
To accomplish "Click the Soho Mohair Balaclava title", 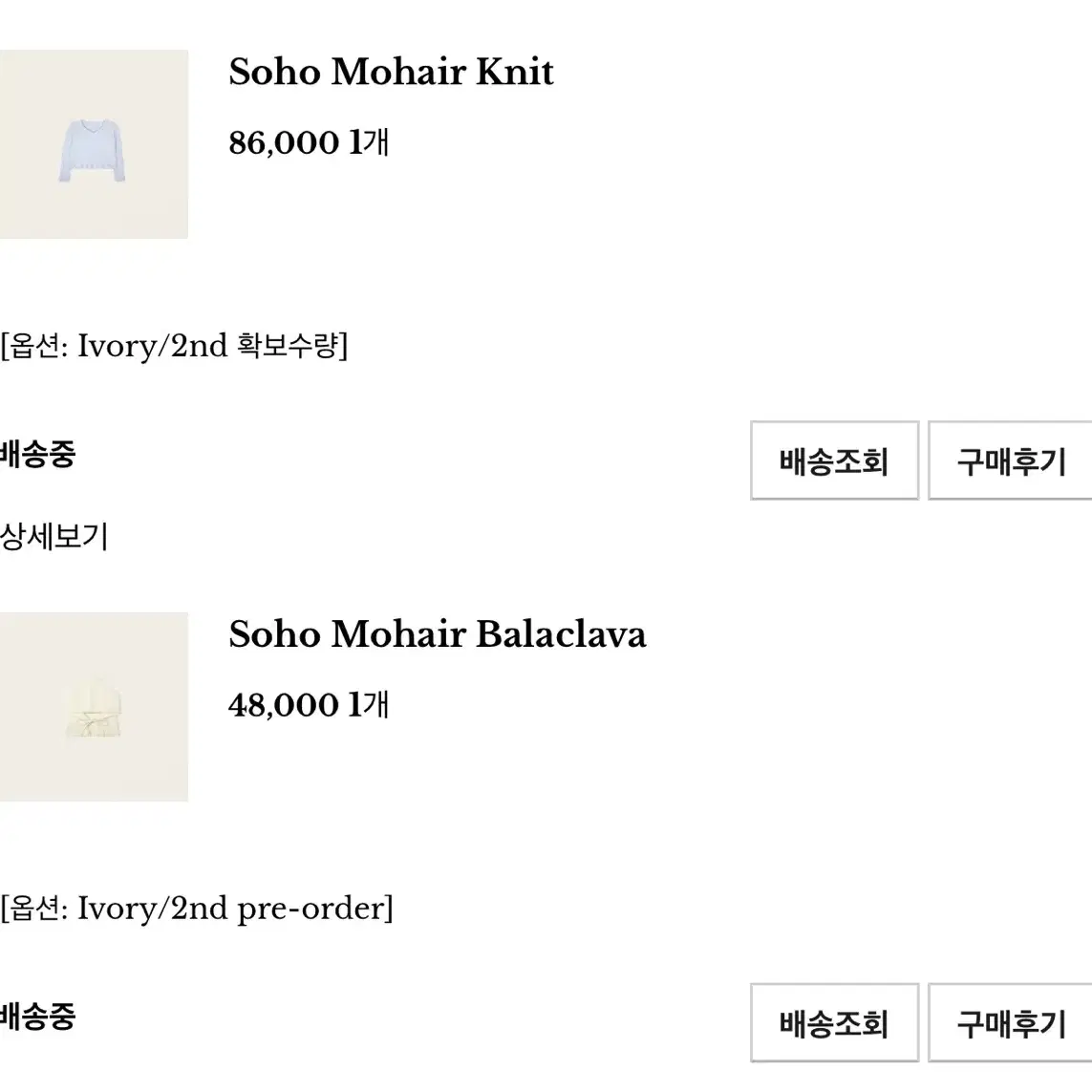I will point(438,634).
